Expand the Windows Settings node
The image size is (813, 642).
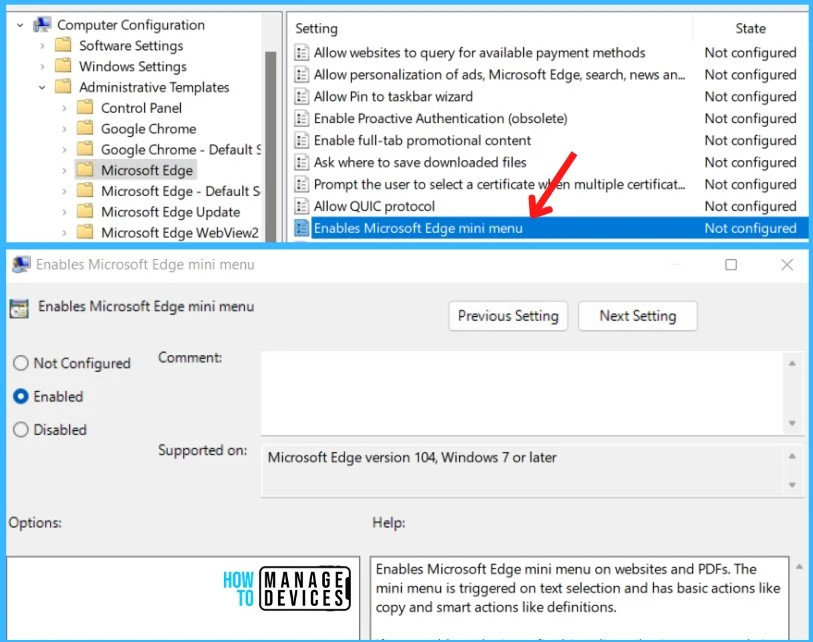(x=42, y=66)
